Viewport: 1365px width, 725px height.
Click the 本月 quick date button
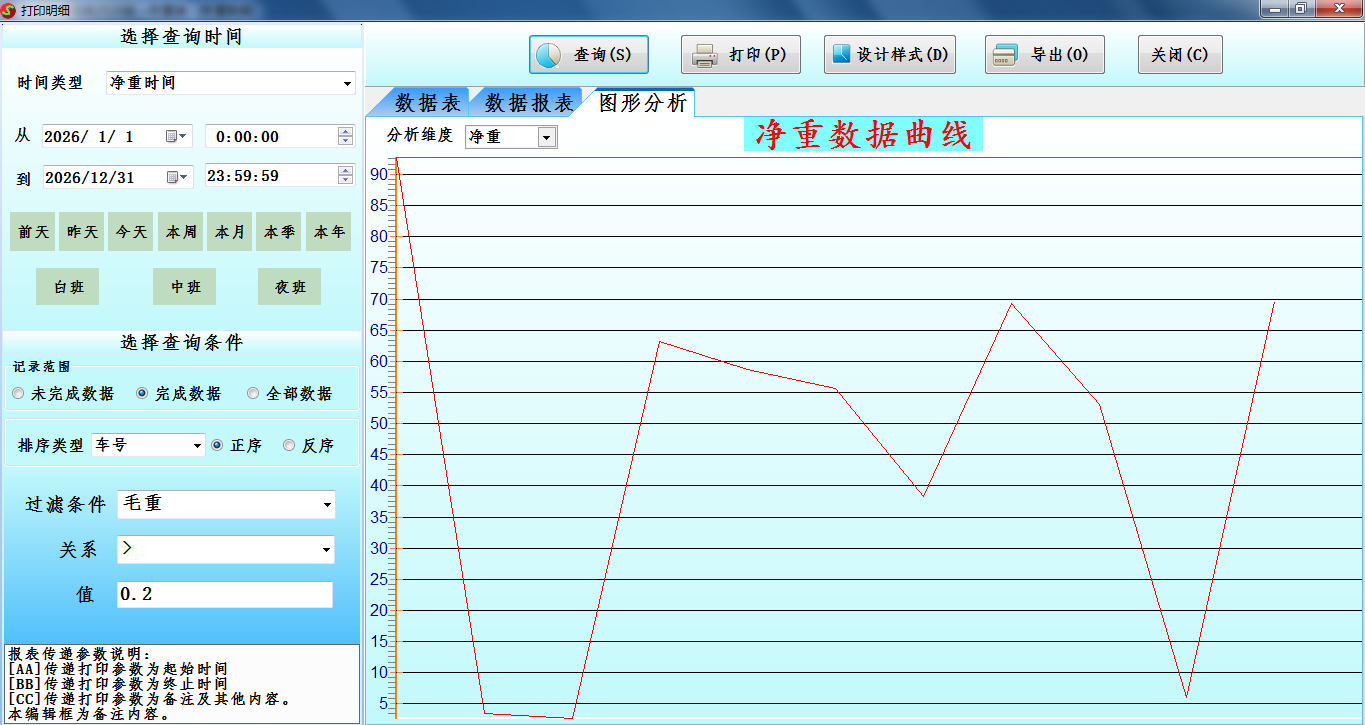click(x=229, y=232)
